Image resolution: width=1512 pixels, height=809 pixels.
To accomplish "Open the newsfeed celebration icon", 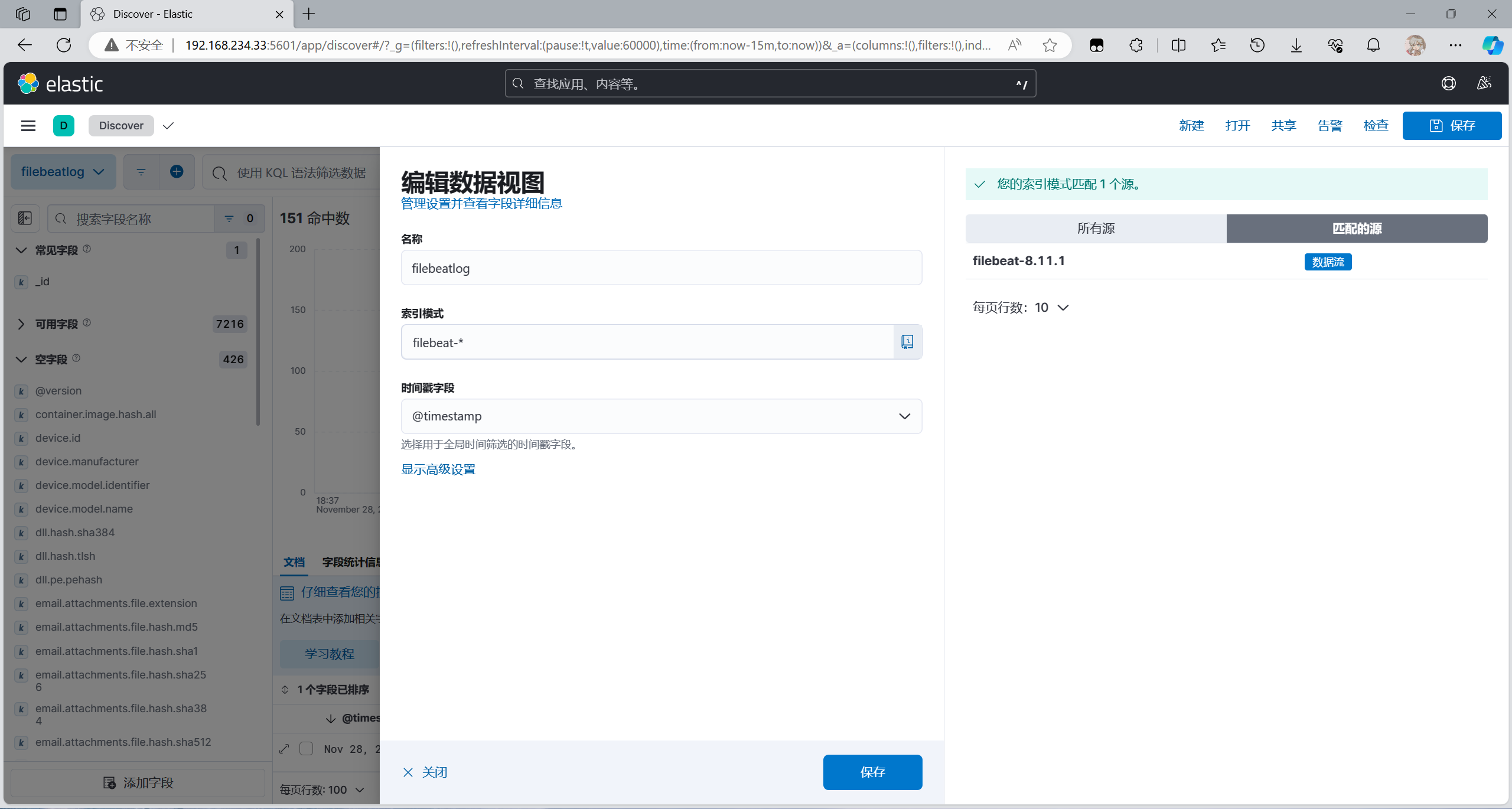I will coord(1484,84).
